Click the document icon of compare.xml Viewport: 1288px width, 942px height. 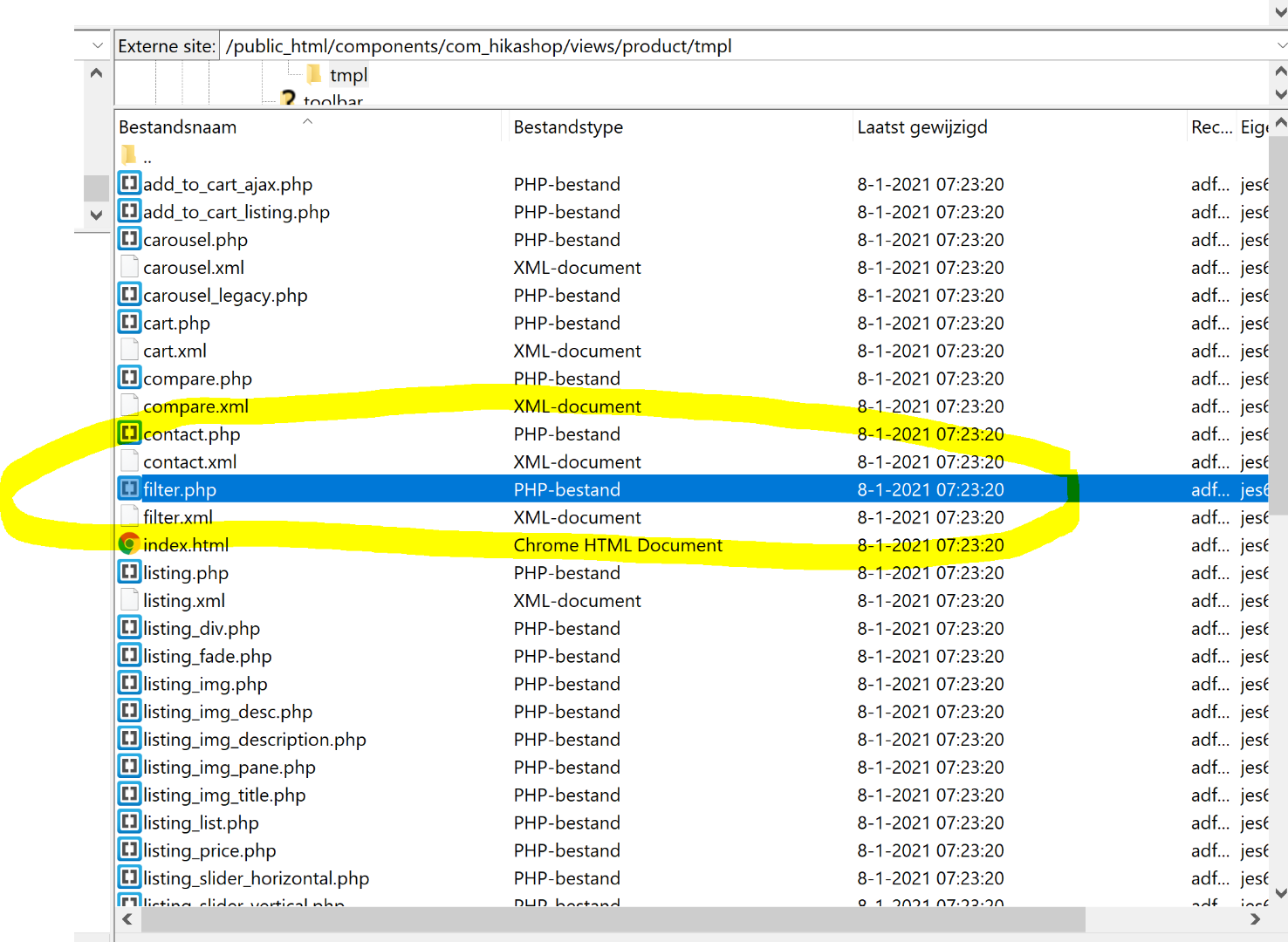pyautogui.click(x=129, y=406)
